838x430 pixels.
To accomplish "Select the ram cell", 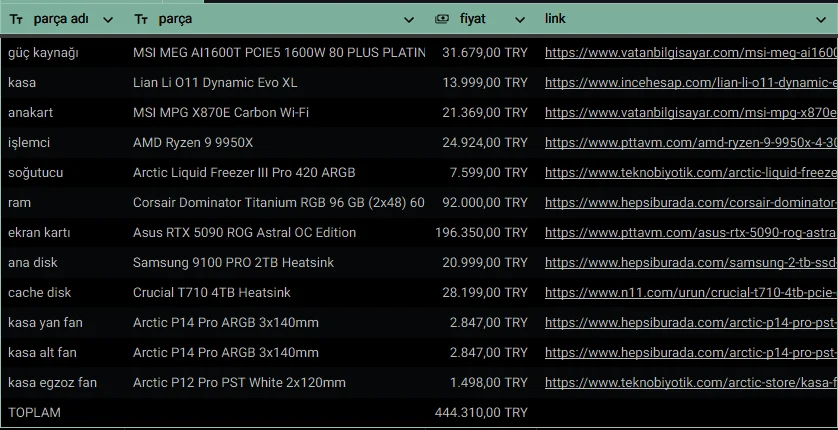I will click(64, 202).
